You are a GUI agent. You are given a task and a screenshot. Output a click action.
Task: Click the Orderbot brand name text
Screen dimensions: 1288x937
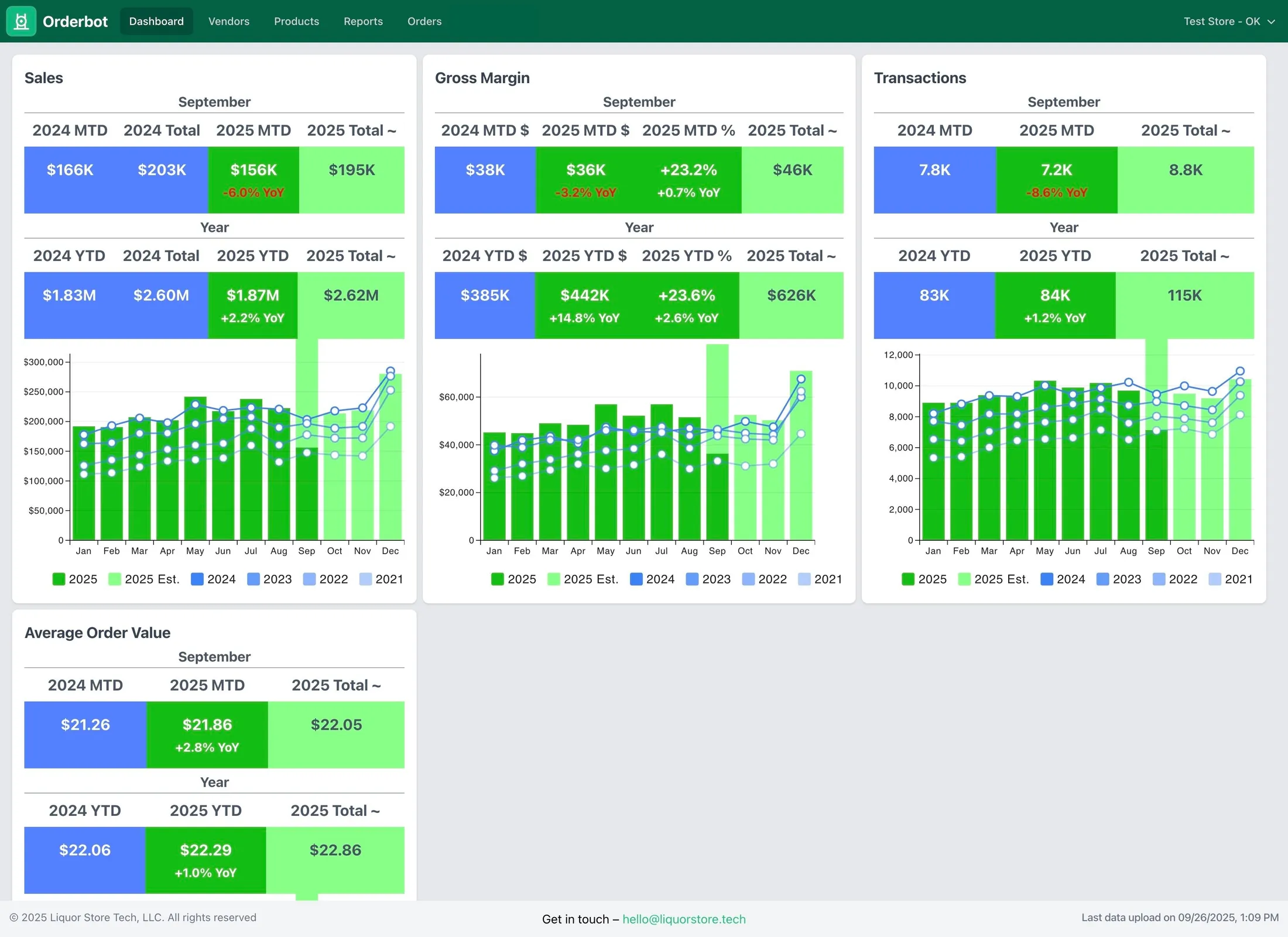pyautogui.click(x=75, y=22)
